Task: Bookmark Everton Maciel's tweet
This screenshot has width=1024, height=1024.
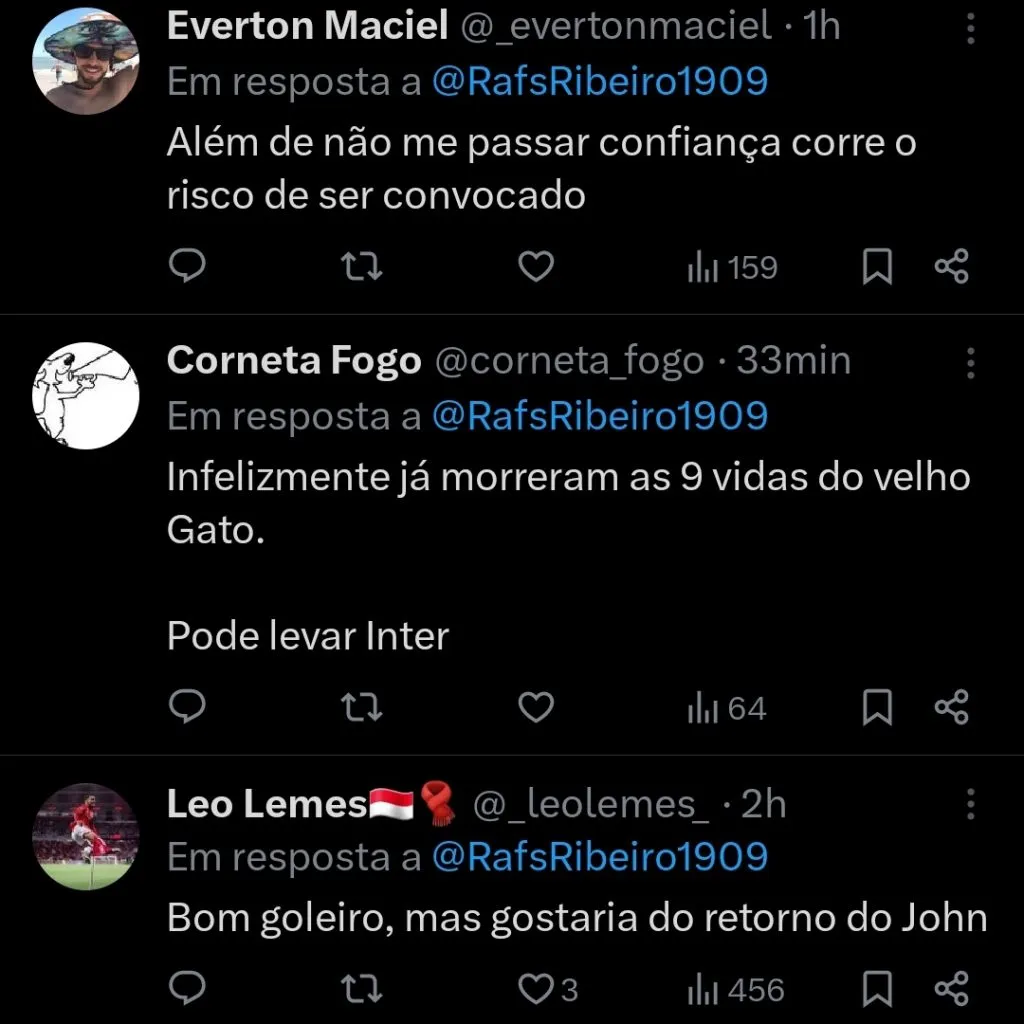Action: click(x=877, y=267)
